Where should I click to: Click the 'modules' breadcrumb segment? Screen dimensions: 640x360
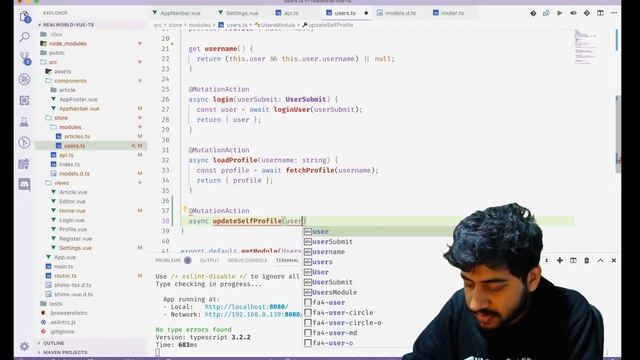tap(199, 25)
